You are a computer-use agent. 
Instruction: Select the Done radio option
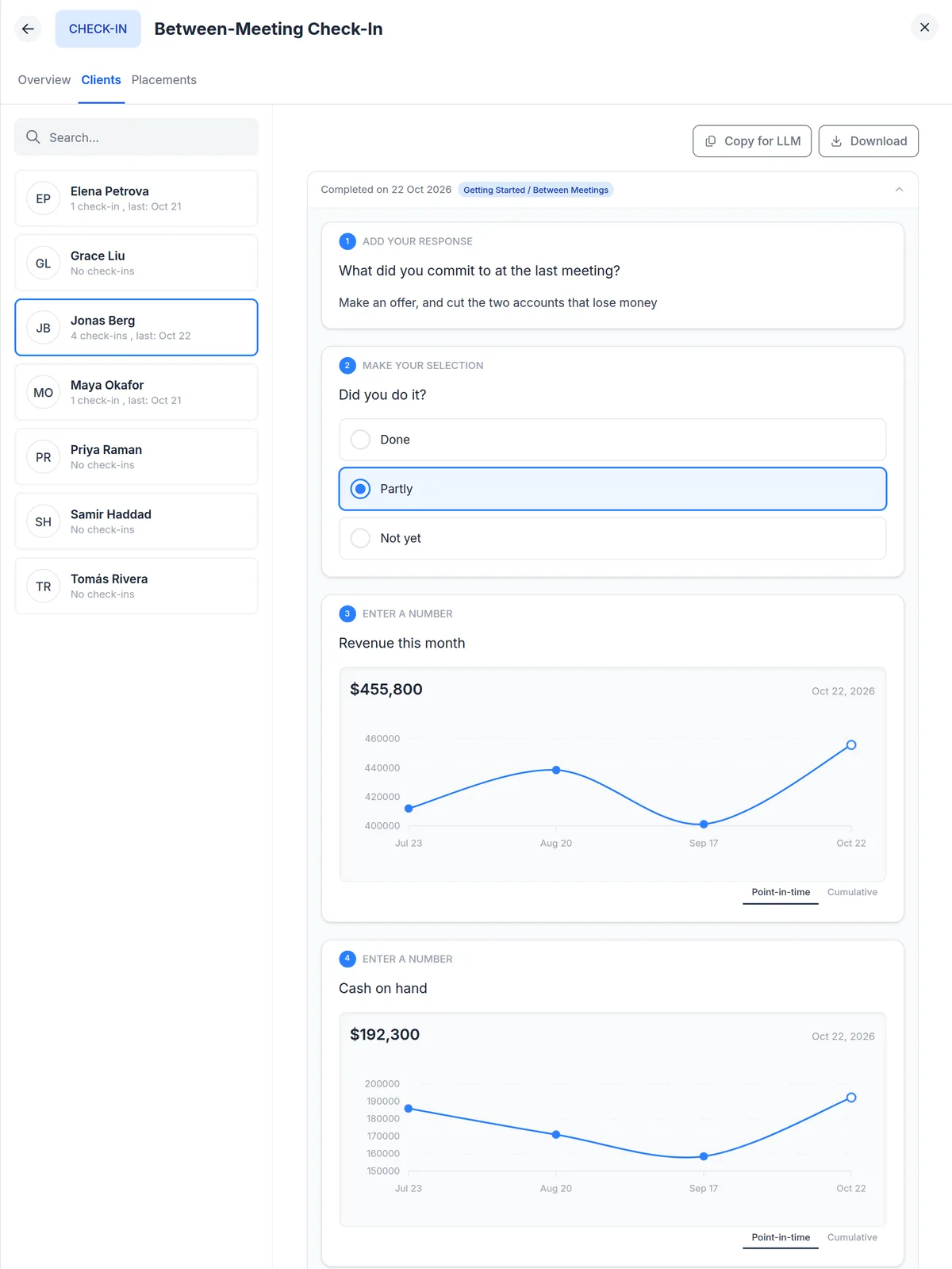[612, 440]
